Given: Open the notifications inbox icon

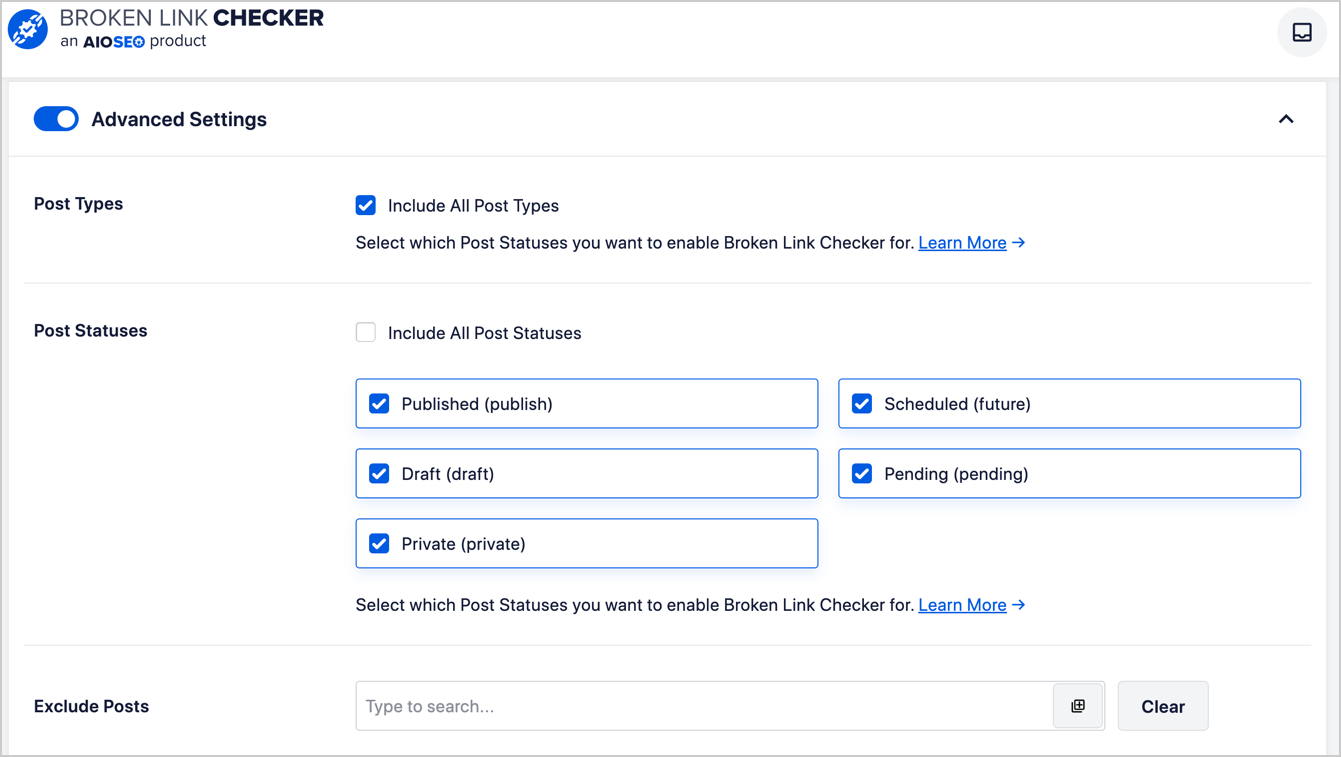Looking at the screenshot, I should coord(1301,32).
